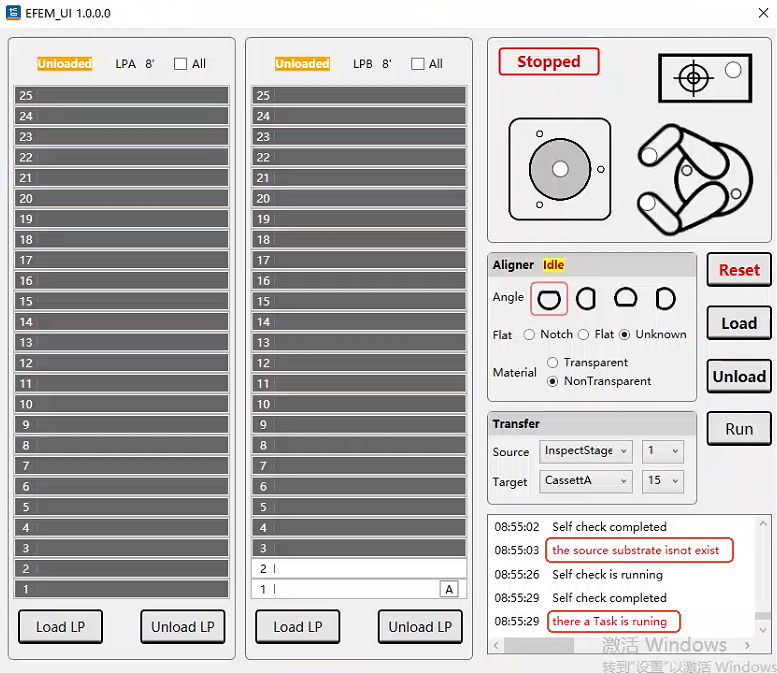Viewport: 777px width, 673px height.
Task: Select the Notch radio button
Action: click(x=530, y=335)
